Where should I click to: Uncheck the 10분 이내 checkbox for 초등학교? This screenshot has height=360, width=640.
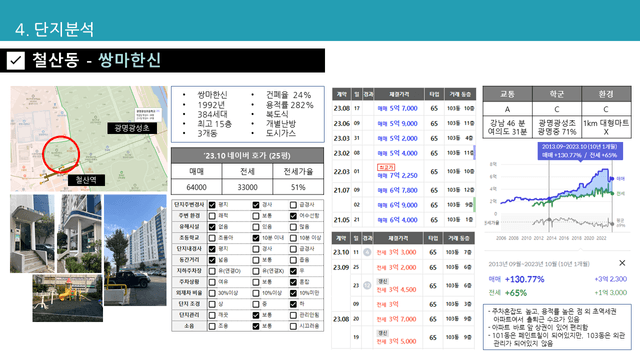click(x=256, y=238)
